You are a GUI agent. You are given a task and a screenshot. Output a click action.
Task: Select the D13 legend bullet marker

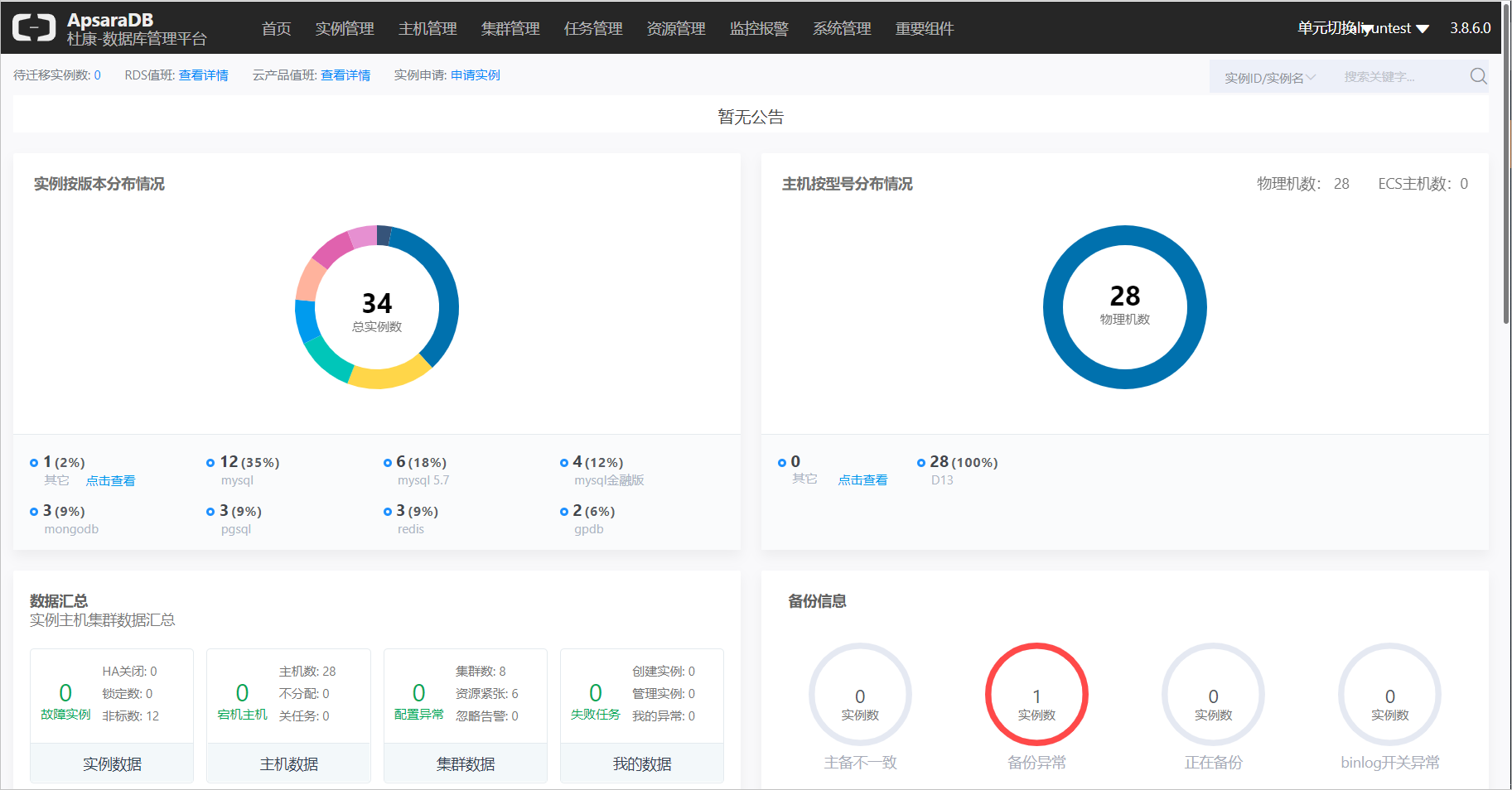(x=921, y=463)
